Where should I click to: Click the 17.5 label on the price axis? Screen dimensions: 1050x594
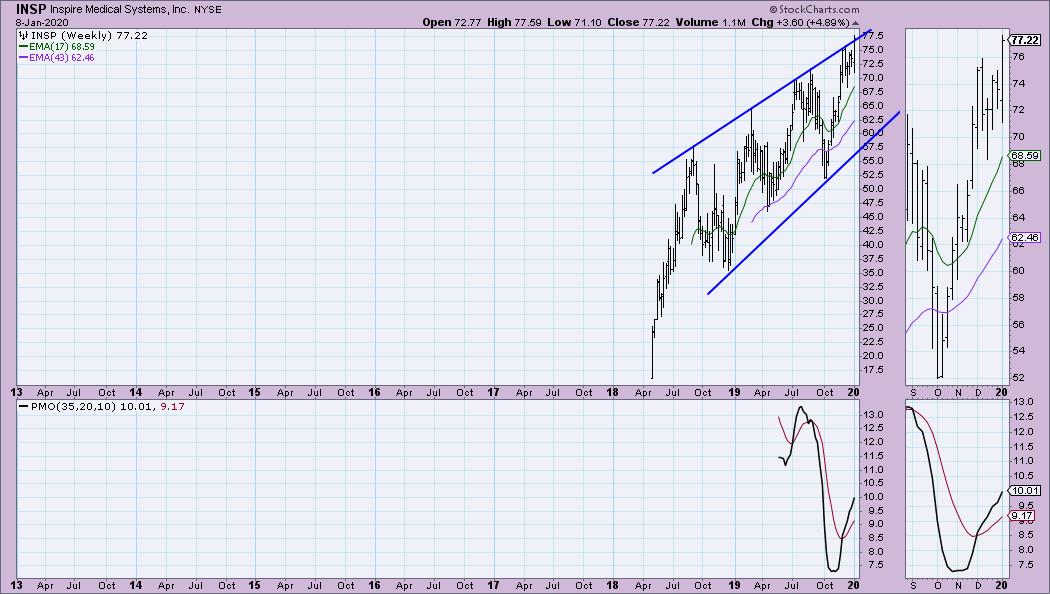coord(873,370)
